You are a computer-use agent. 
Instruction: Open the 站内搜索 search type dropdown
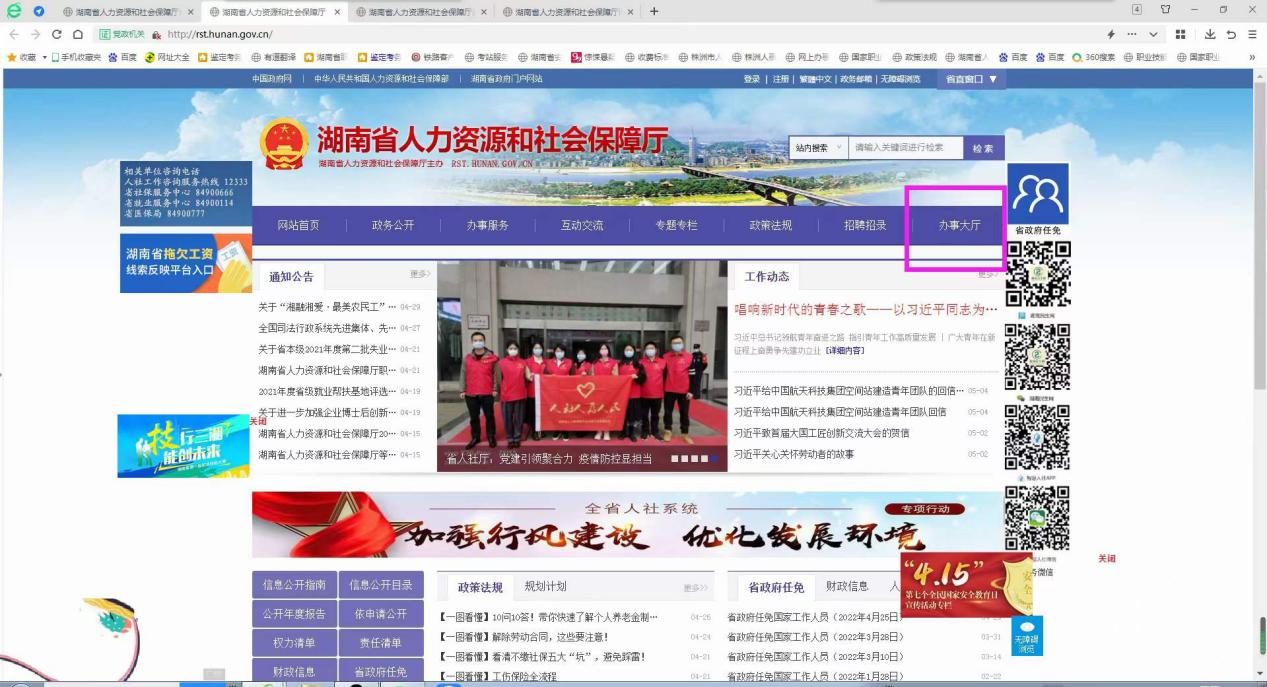pos(820,147)
